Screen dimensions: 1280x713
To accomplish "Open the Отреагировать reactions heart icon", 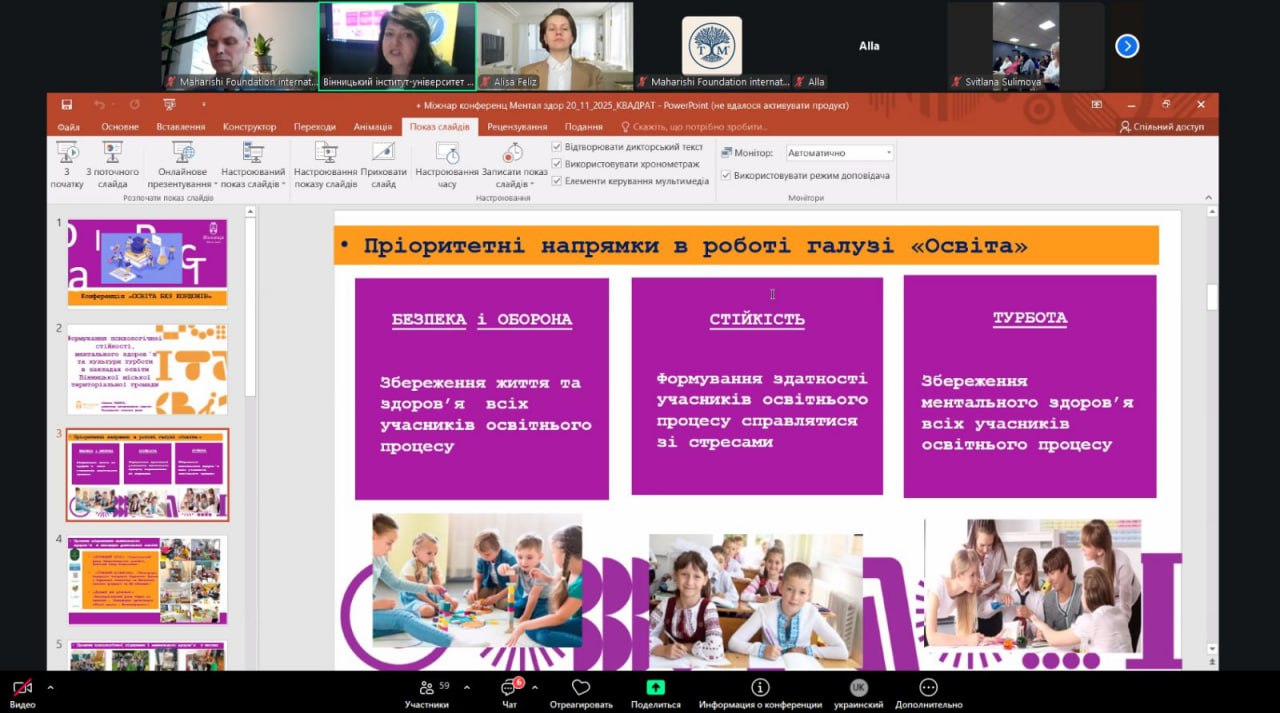I will click(581, 688).
